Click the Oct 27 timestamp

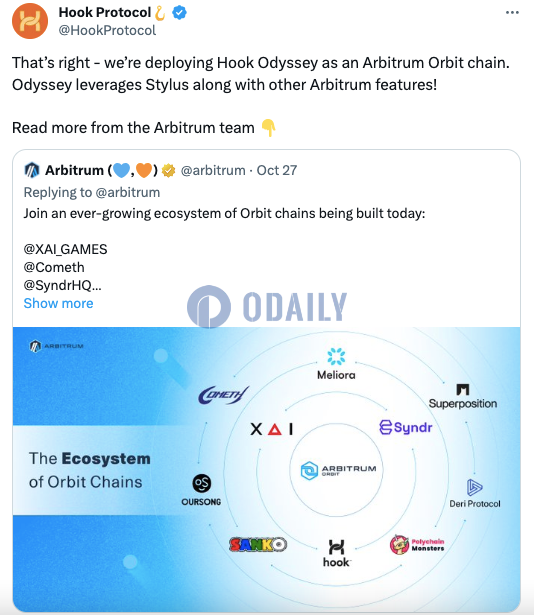(277, 171)
